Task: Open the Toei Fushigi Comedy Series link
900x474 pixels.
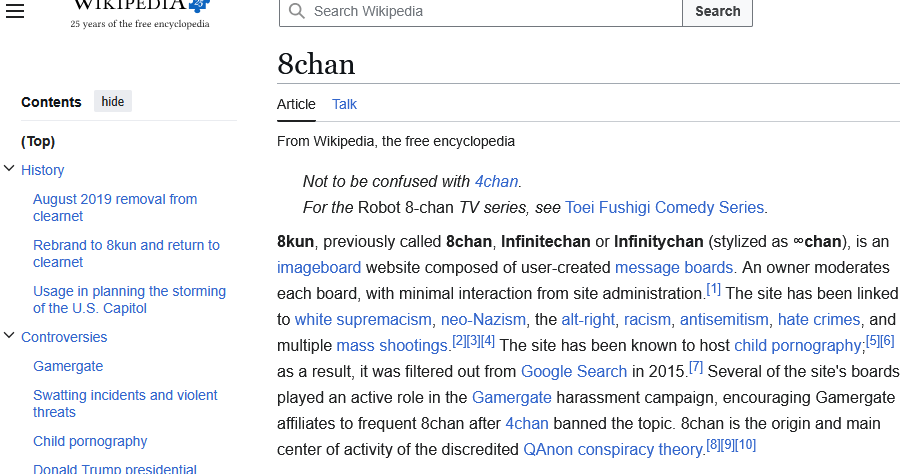Action: (x=665, y=208)
